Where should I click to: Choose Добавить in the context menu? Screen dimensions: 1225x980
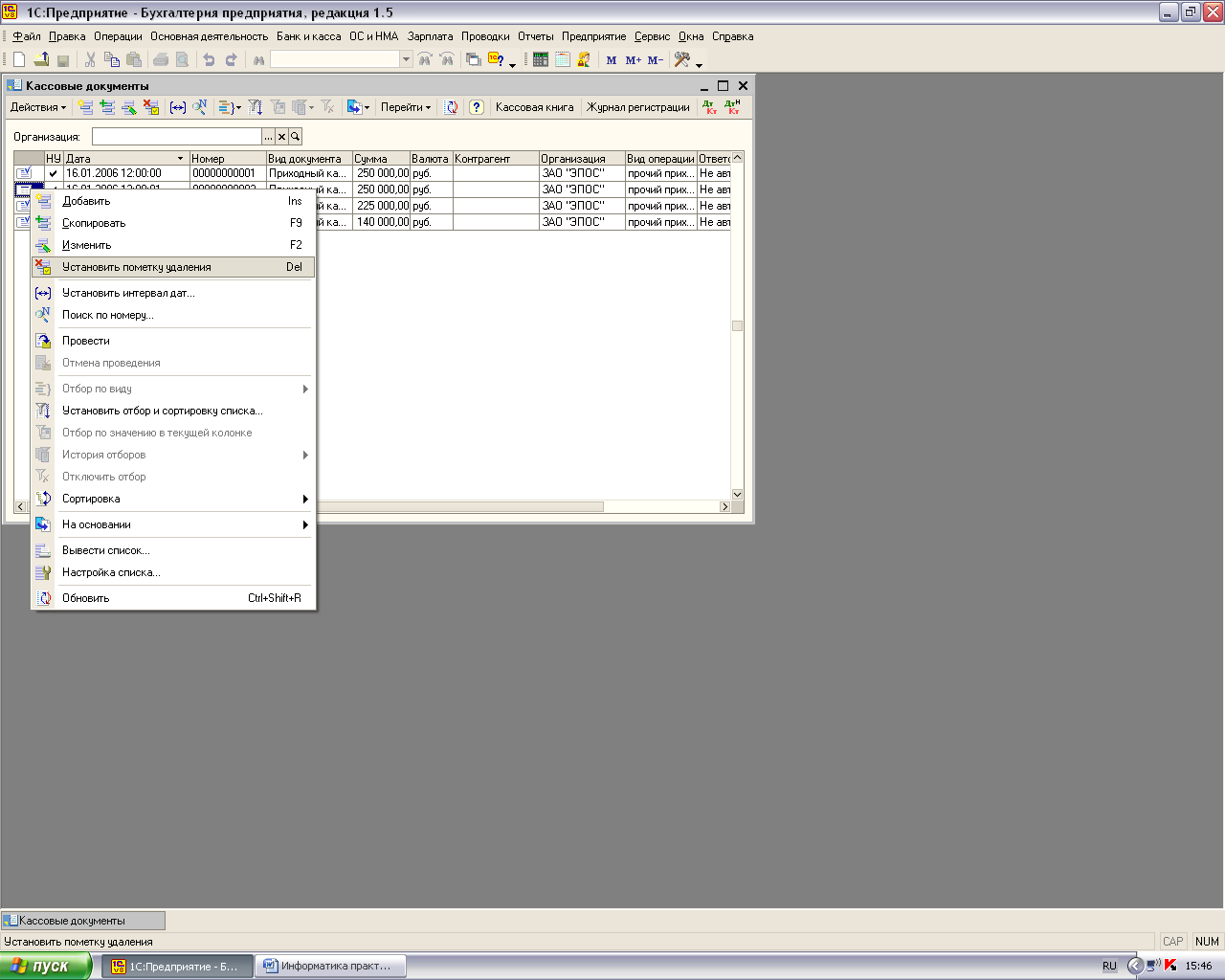pyautogui.click(x=172, y=201)
